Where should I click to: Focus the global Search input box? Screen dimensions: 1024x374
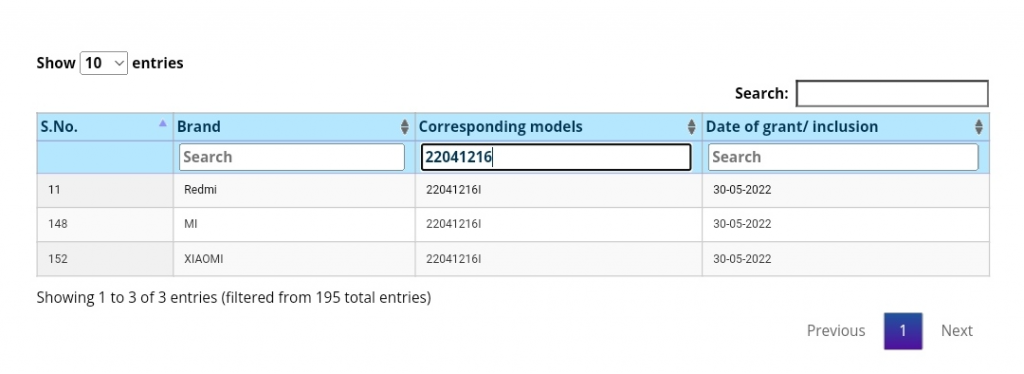pos(892,93)
